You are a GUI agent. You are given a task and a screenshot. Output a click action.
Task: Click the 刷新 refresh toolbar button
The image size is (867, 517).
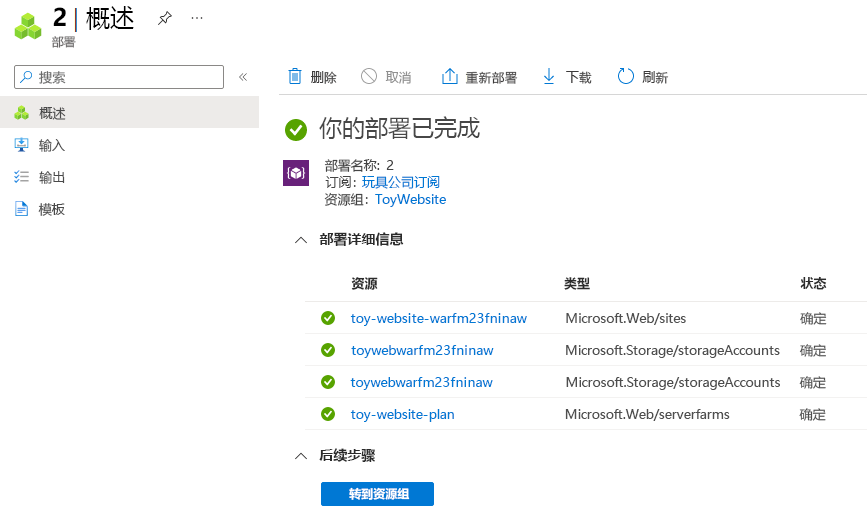pyautogui.click(x=643, y=77)
